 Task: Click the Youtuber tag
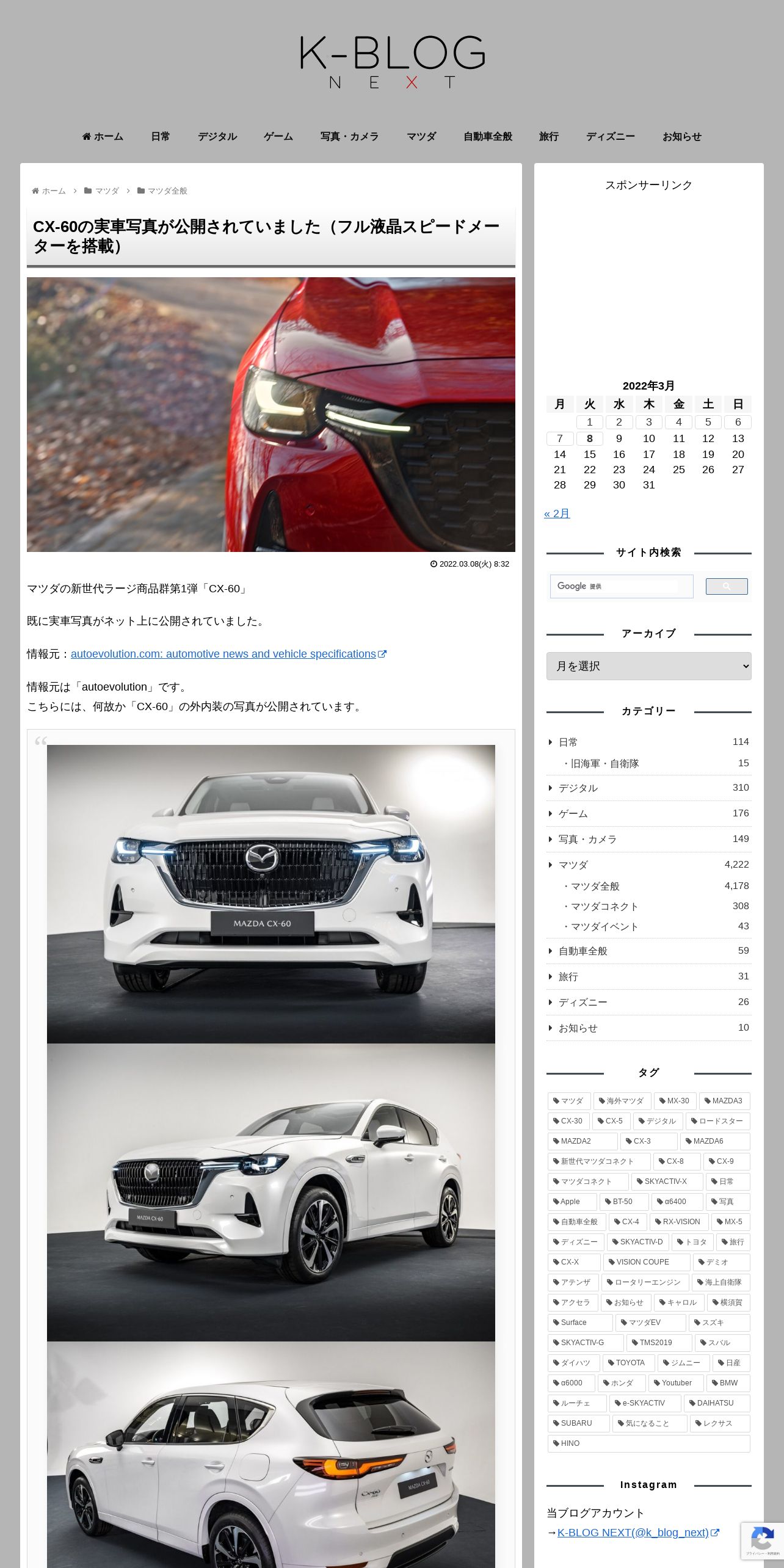pos(676,1383)
